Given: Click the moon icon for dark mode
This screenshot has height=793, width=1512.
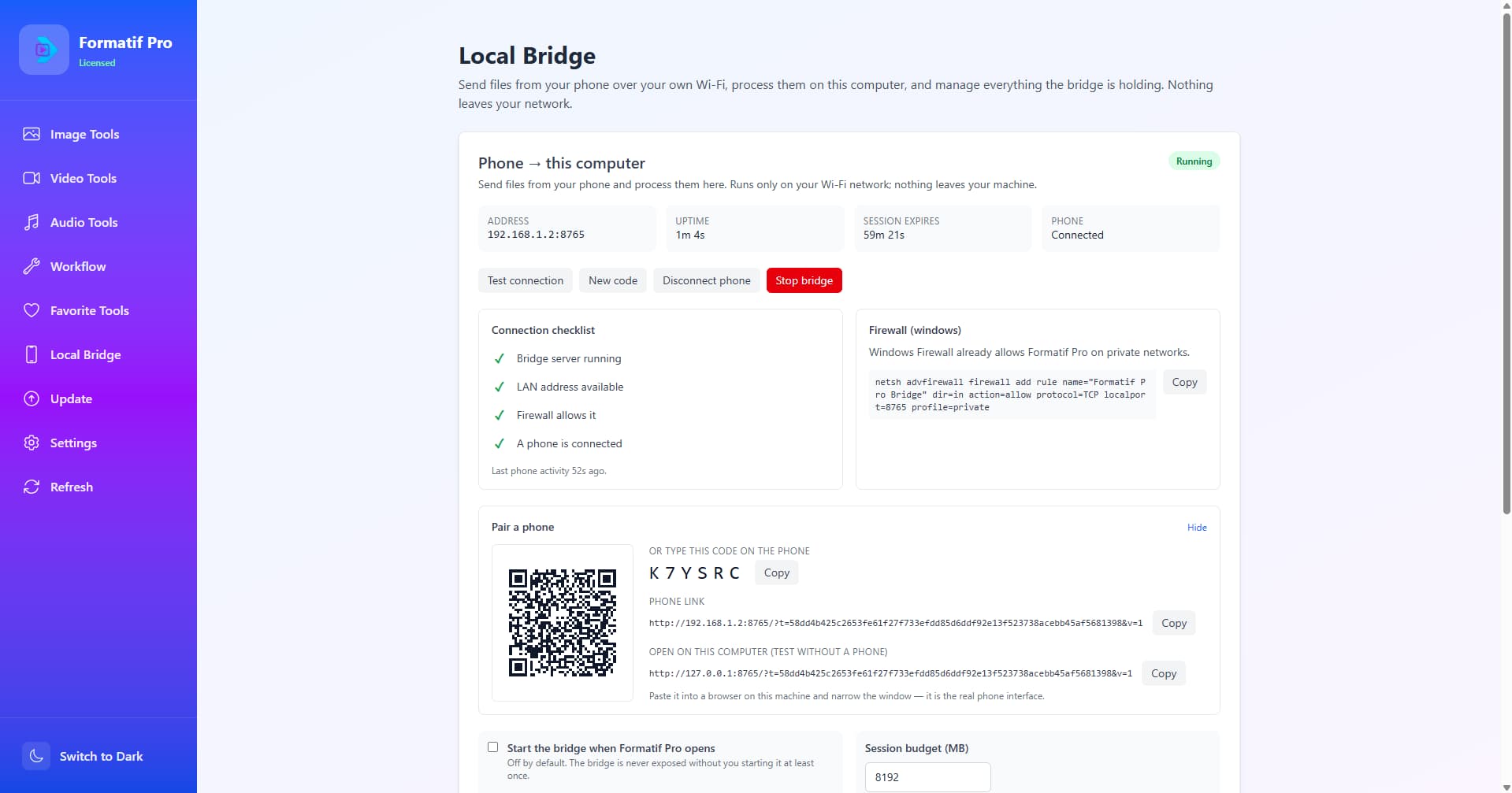Looking at the screenshot, I should (36, 756).
